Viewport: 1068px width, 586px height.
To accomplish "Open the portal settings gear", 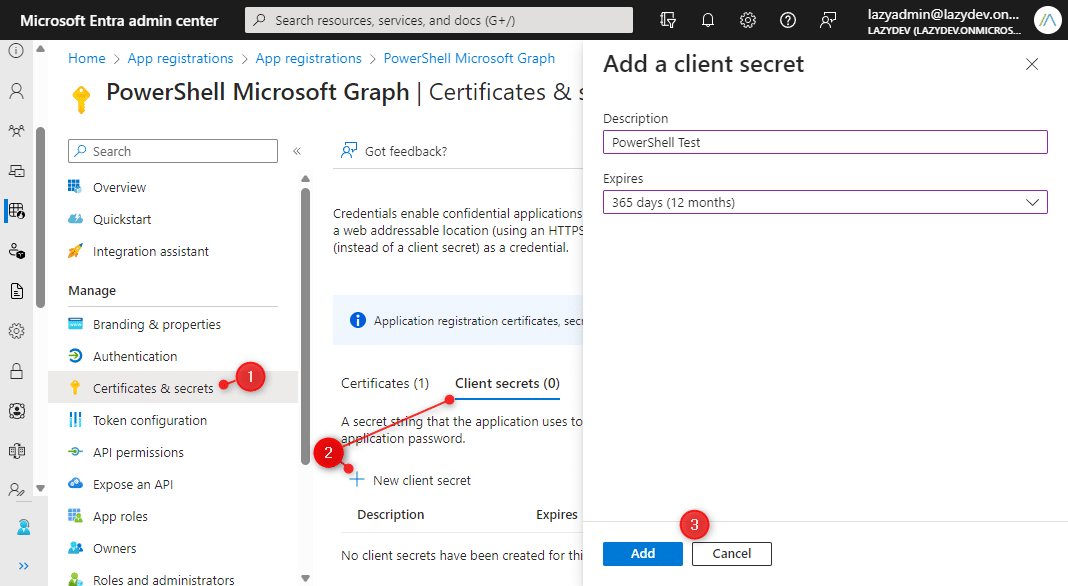I will pyautogui.click(x=748, y=20).
